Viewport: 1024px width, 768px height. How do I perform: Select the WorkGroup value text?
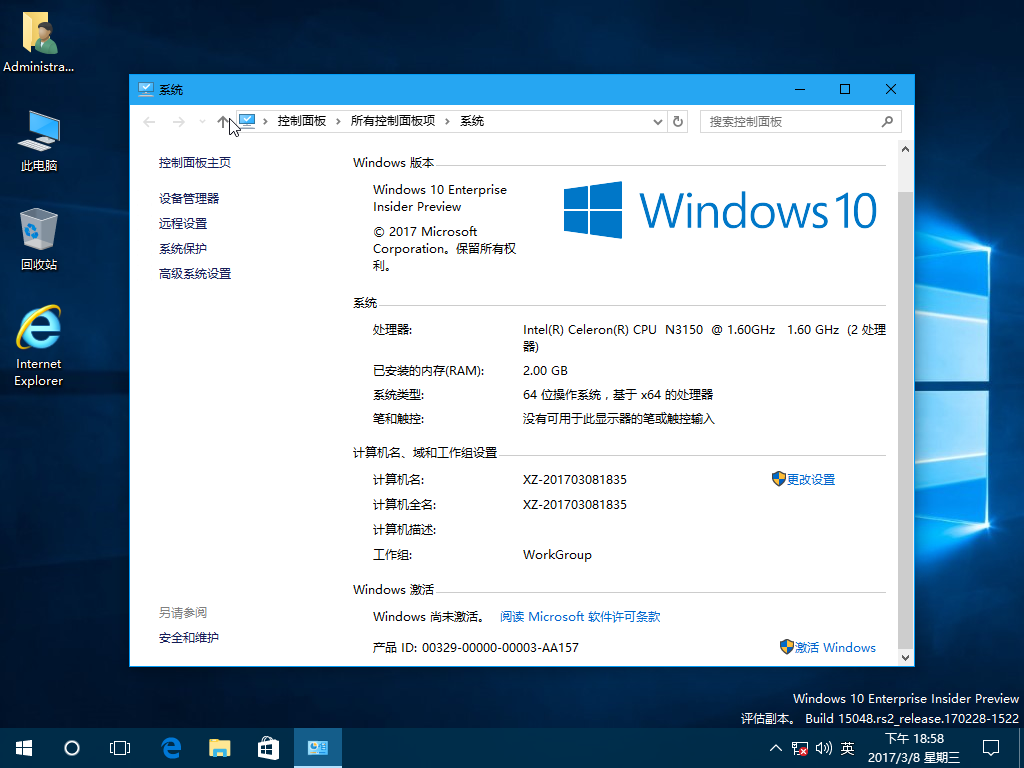(557, 554)
